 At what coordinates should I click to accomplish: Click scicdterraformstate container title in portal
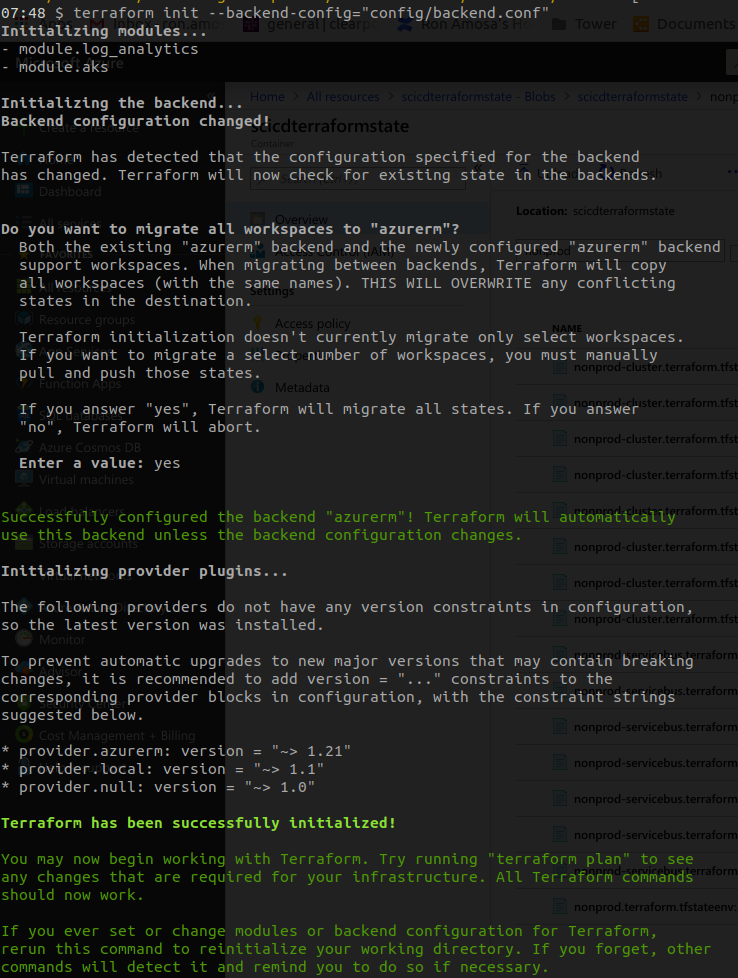click(x=330, y=126)
